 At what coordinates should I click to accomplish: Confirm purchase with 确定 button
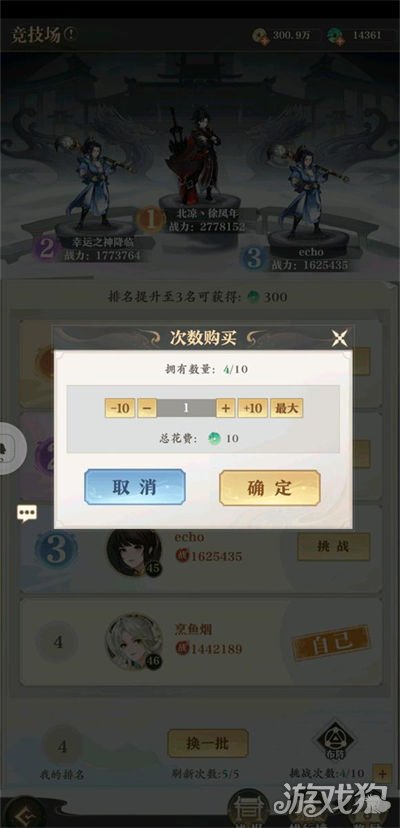click(x=269, y=488)
